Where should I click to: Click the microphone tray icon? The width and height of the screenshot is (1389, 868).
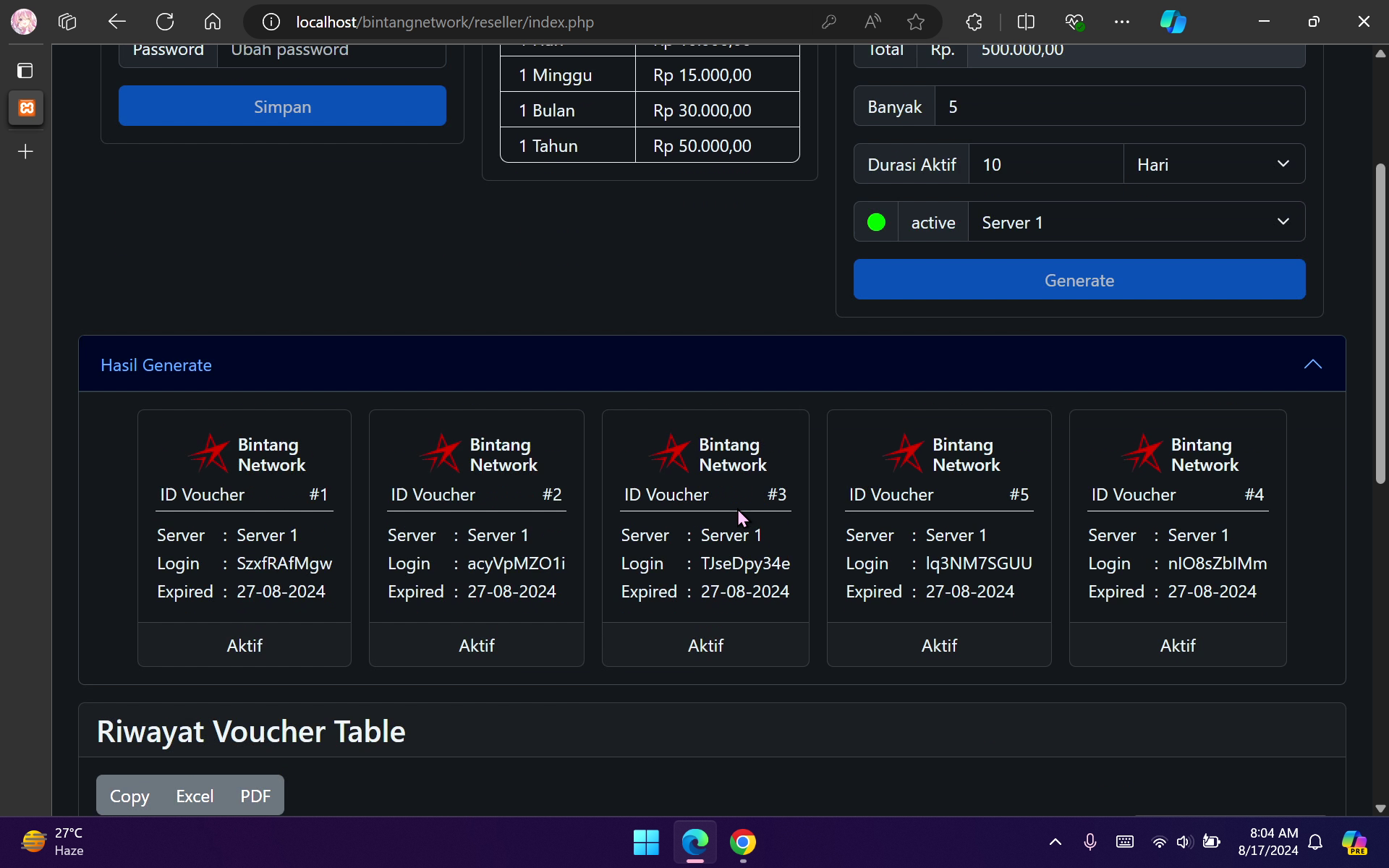click(x=1090, y=841)
